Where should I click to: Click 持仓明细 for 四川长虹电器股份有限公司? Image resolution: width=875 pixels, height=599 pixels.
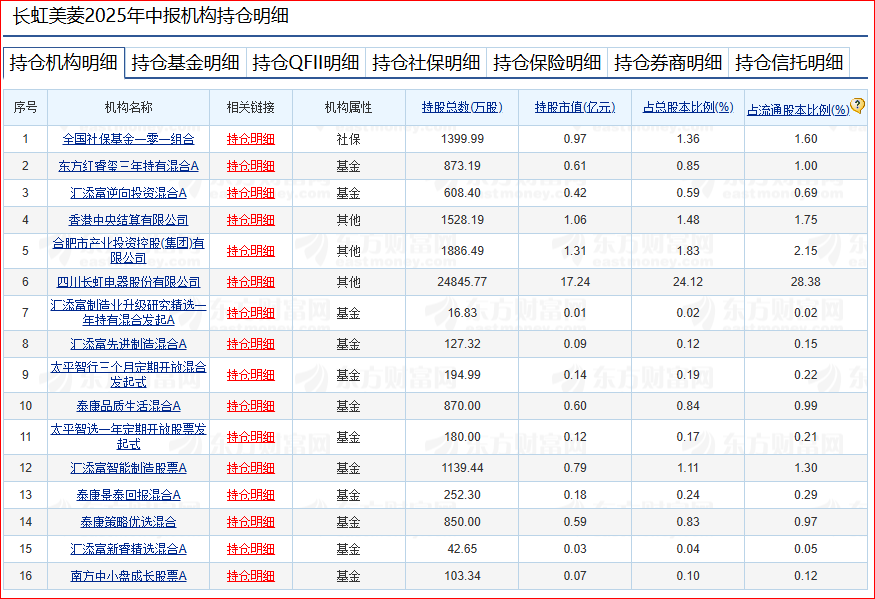click(251, 282)
